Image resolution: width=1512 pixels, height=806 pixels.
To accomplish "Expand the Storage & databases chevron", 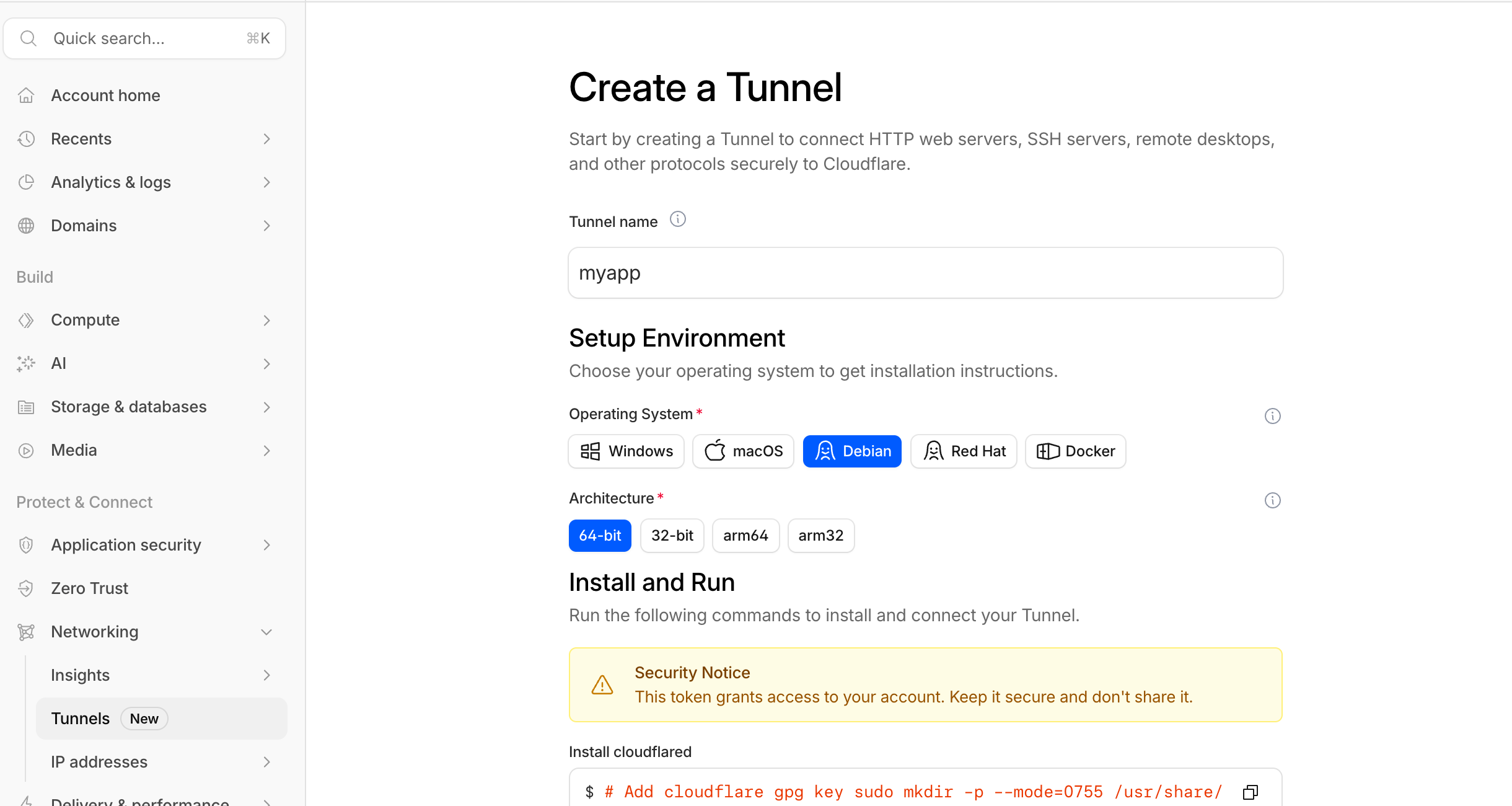I will click(x=267, y=407).
